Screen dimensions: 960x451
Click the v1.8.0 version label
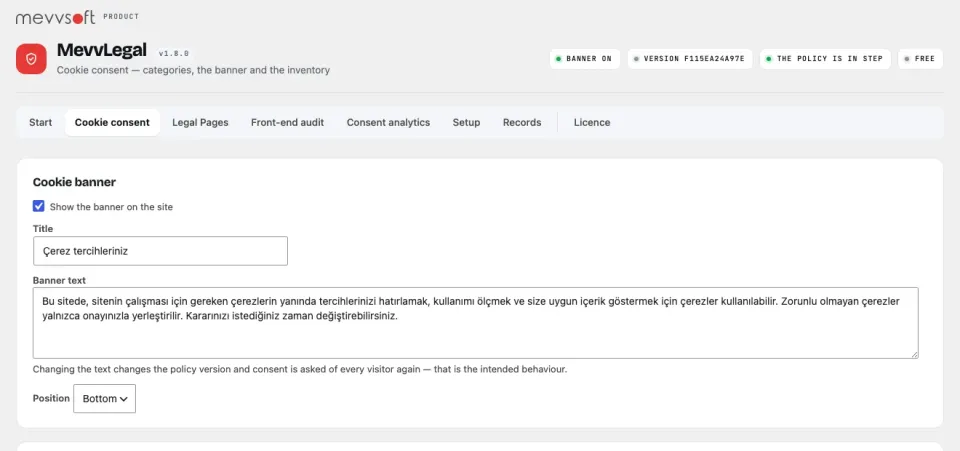[x=173, y=53]
